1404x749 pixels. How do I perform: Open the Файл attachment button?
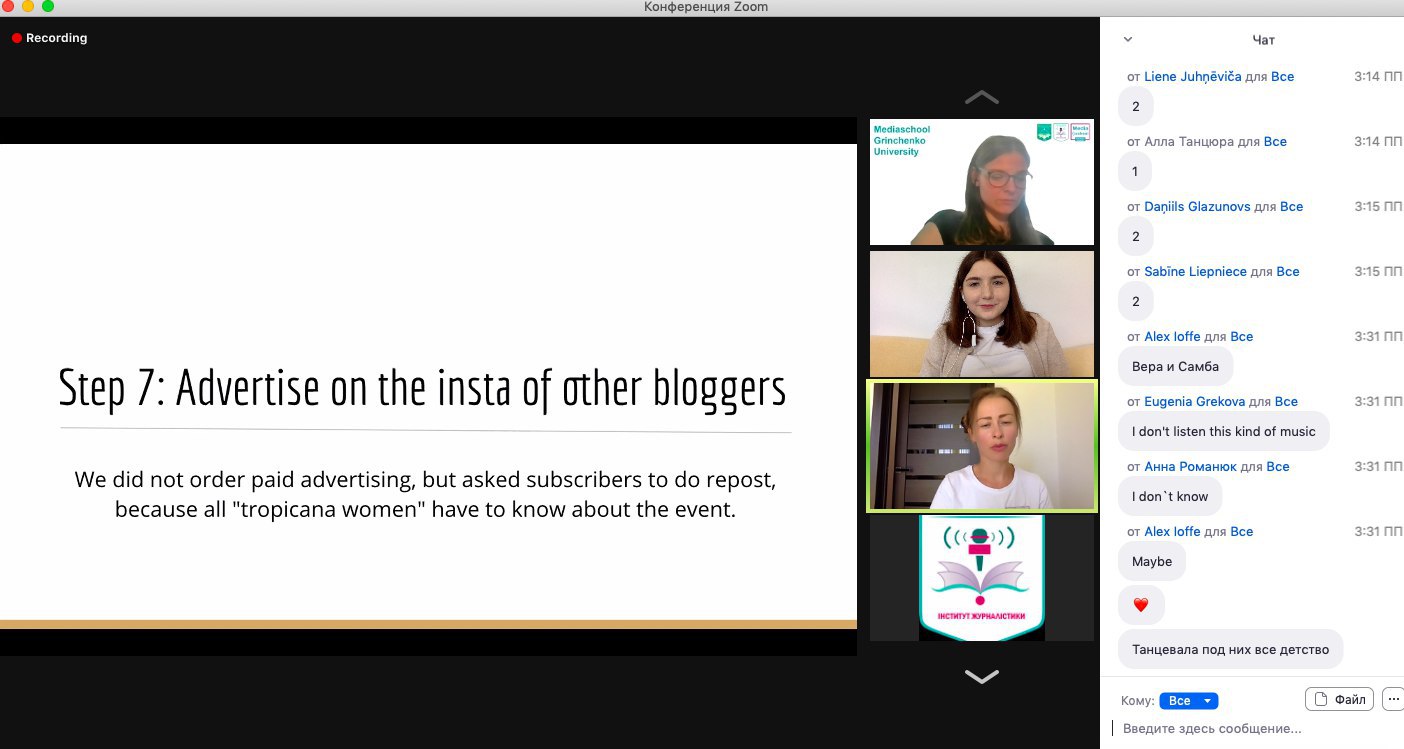pos(1340,700)
